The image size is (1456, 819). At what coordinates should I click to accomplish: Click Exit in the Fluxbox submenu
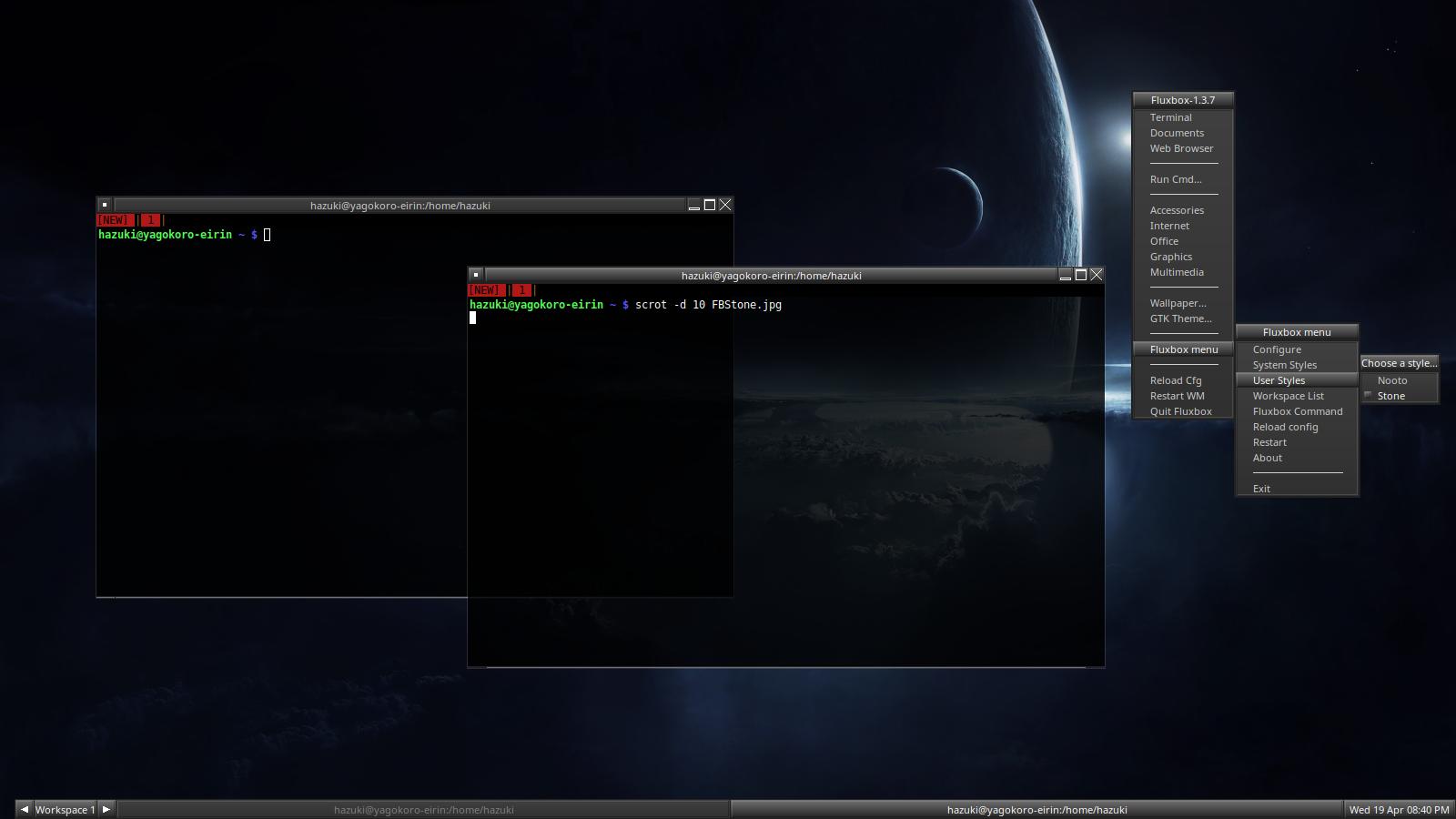click(1297, 489)
